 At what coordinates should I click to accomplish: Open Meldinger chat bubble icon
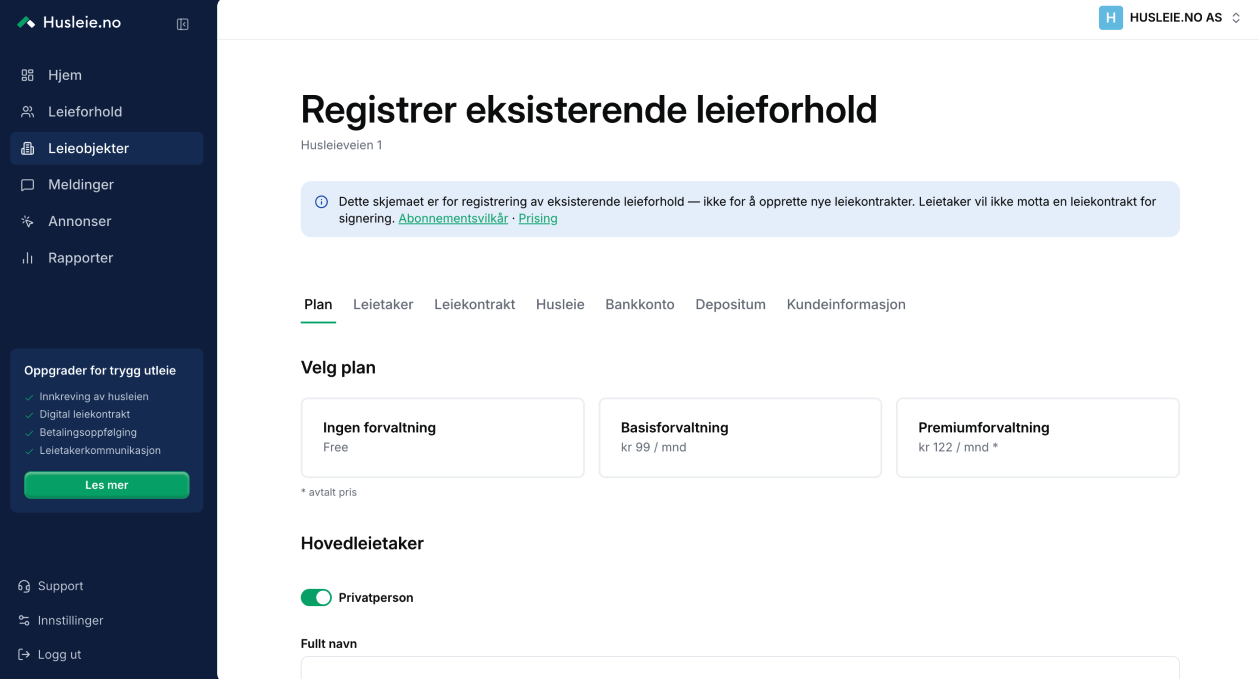[28, 184]
